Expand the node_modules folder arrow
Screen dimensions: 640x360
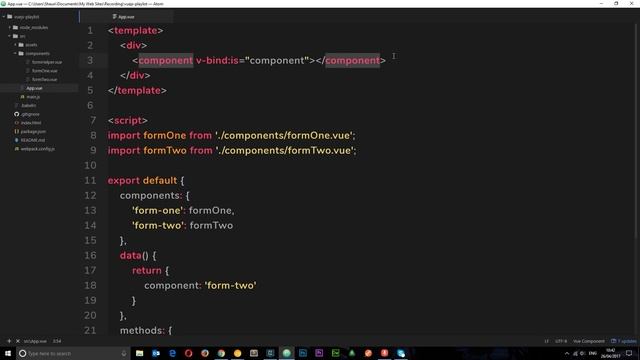pyautogui.click(x=10, y=27)
